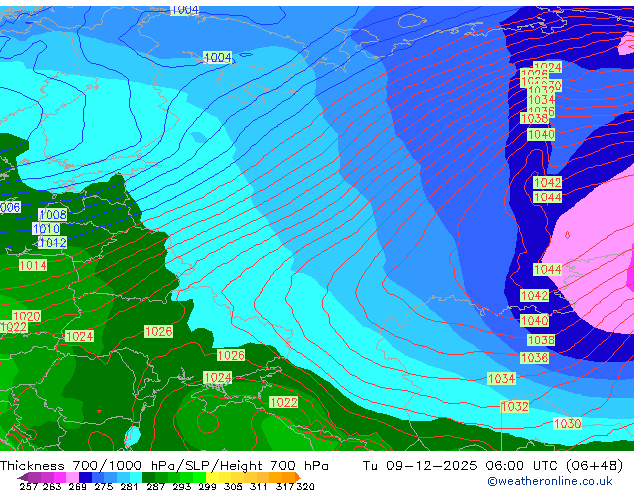634x490 pixels.
Task: Select the forecast date 'Tu 09-12-2025 06:00 UTC (06+48)'
Action: pos(493,466)
